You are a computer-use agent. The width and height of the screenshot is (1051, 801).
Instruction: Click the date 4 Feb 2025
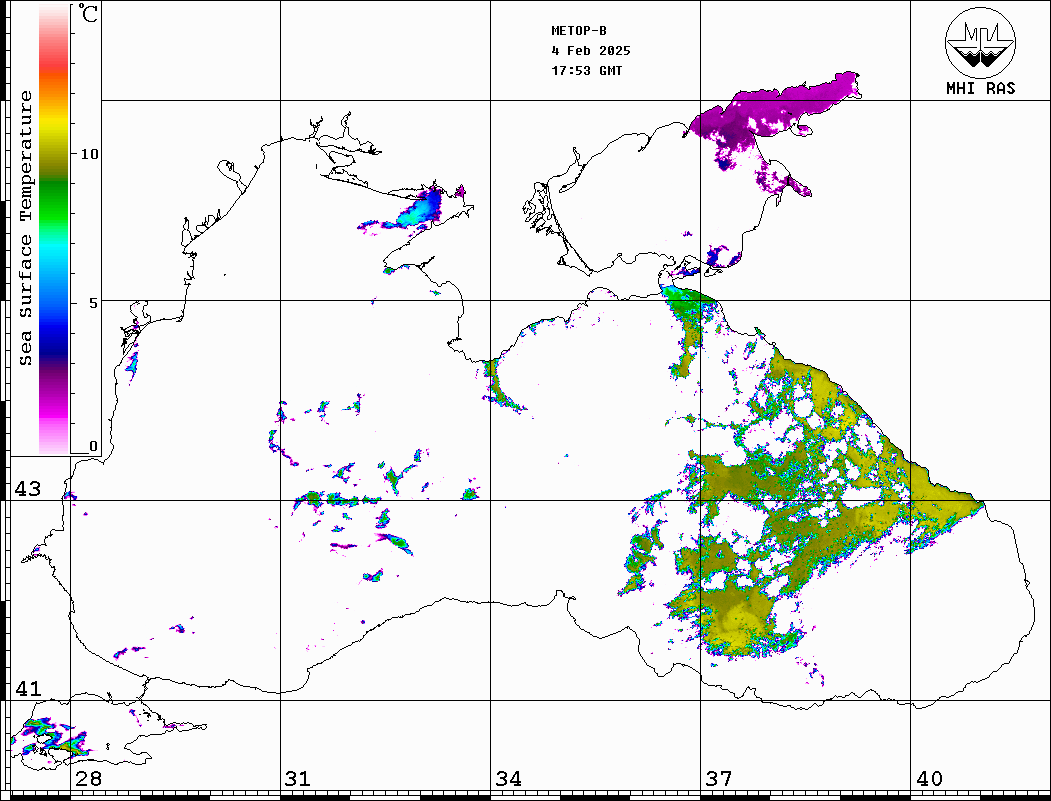[591, 51]
